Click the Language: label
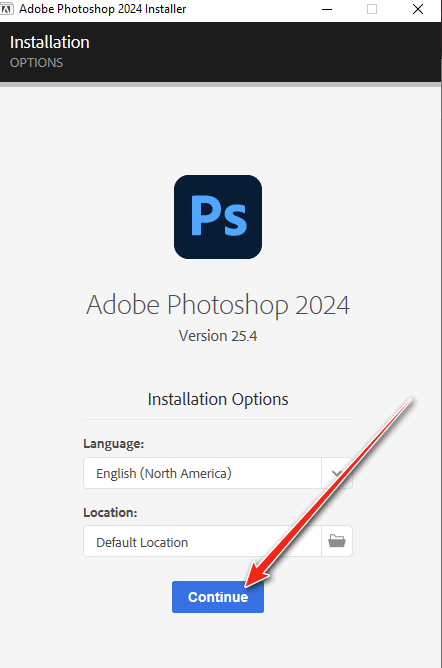This screenshot has height=668, width=442. pyautogui.click(x=114, y=443)
